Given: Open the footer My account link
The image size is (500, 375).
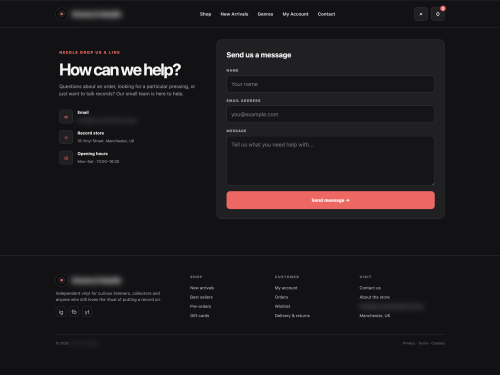Looking at the screenshot, I should click(x=286, y=288).
